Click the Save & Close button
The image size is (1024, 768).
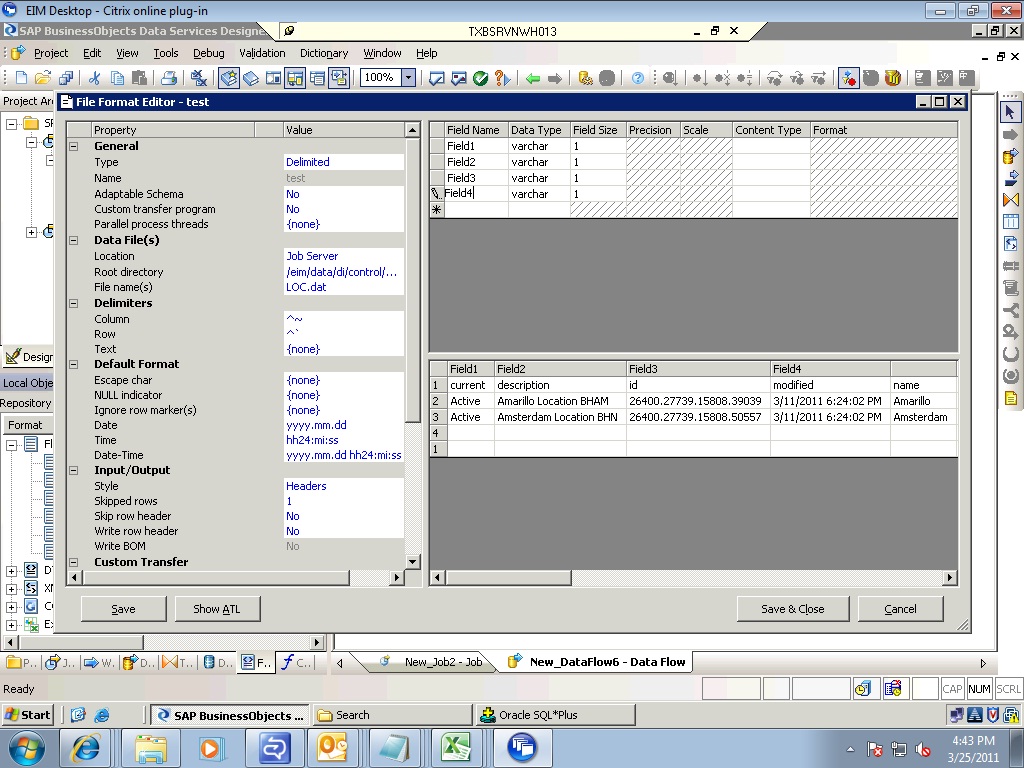click(792, 608)
